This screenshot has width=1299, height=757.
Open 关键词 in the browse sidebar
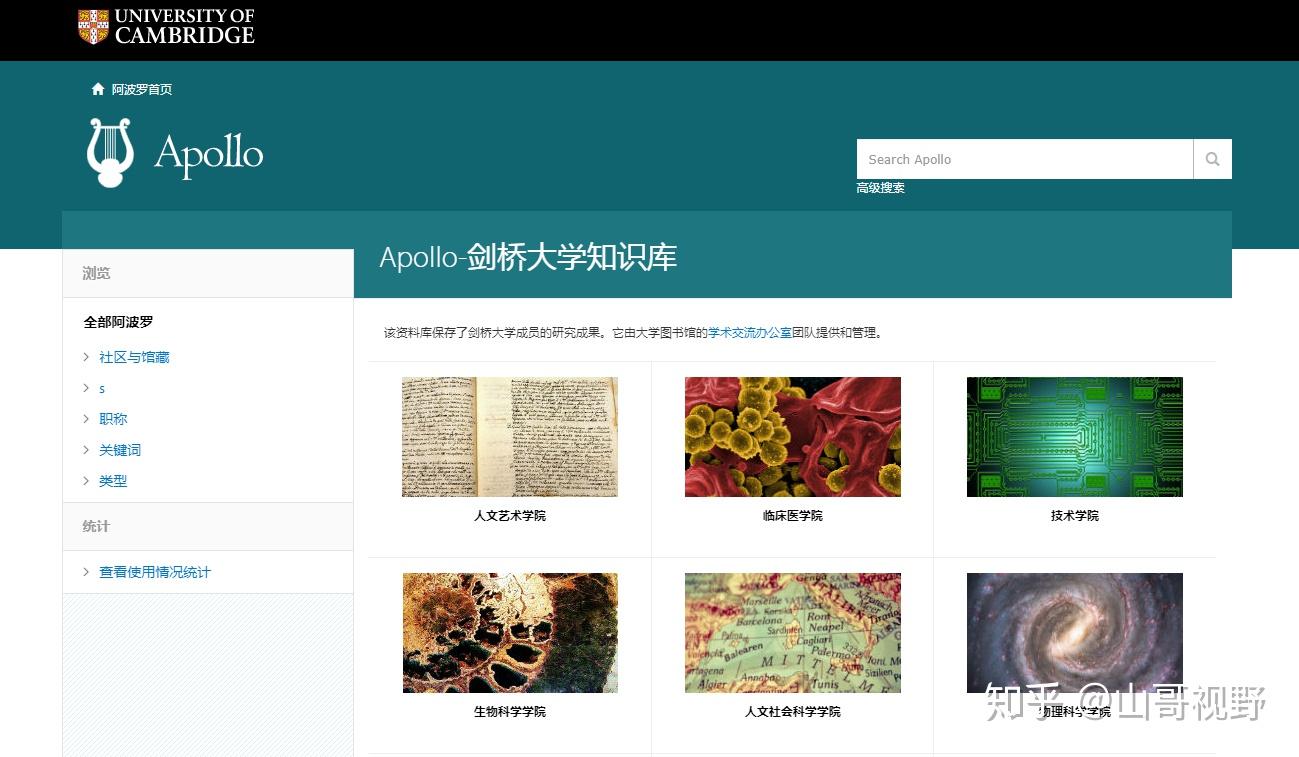[120, 450]
